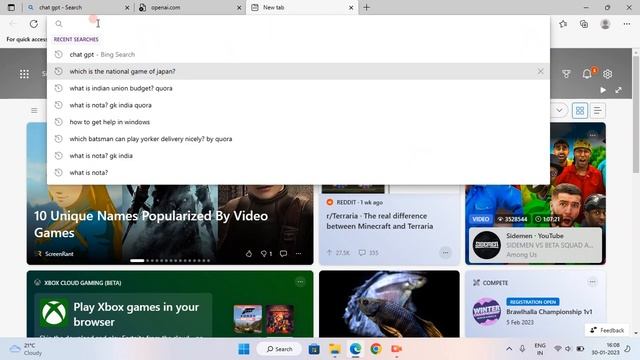This screenshot has width=640, height=360.
Task: Select the yorker delivery batsman search
Action: pyautogui.click(x=298, y=139)
